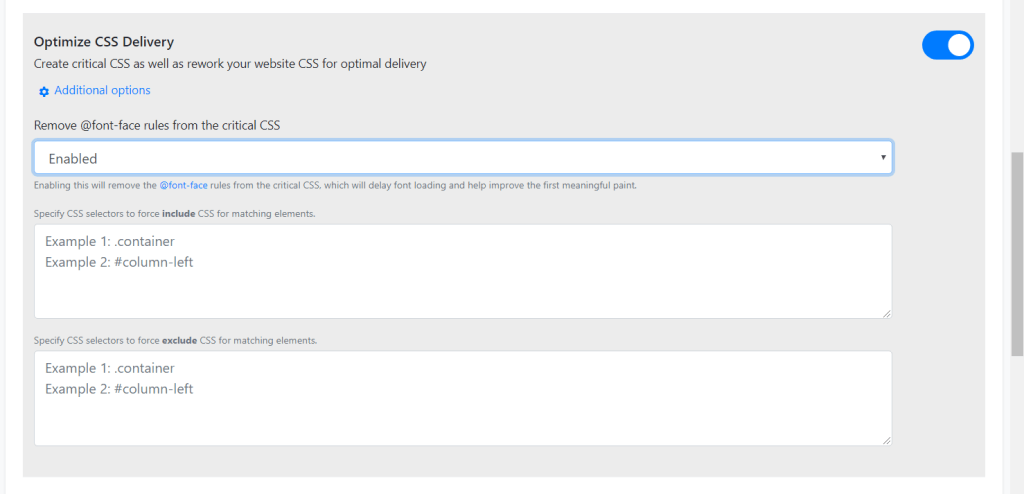Click the dropdown arrow next to Enabled

point(883,157)
